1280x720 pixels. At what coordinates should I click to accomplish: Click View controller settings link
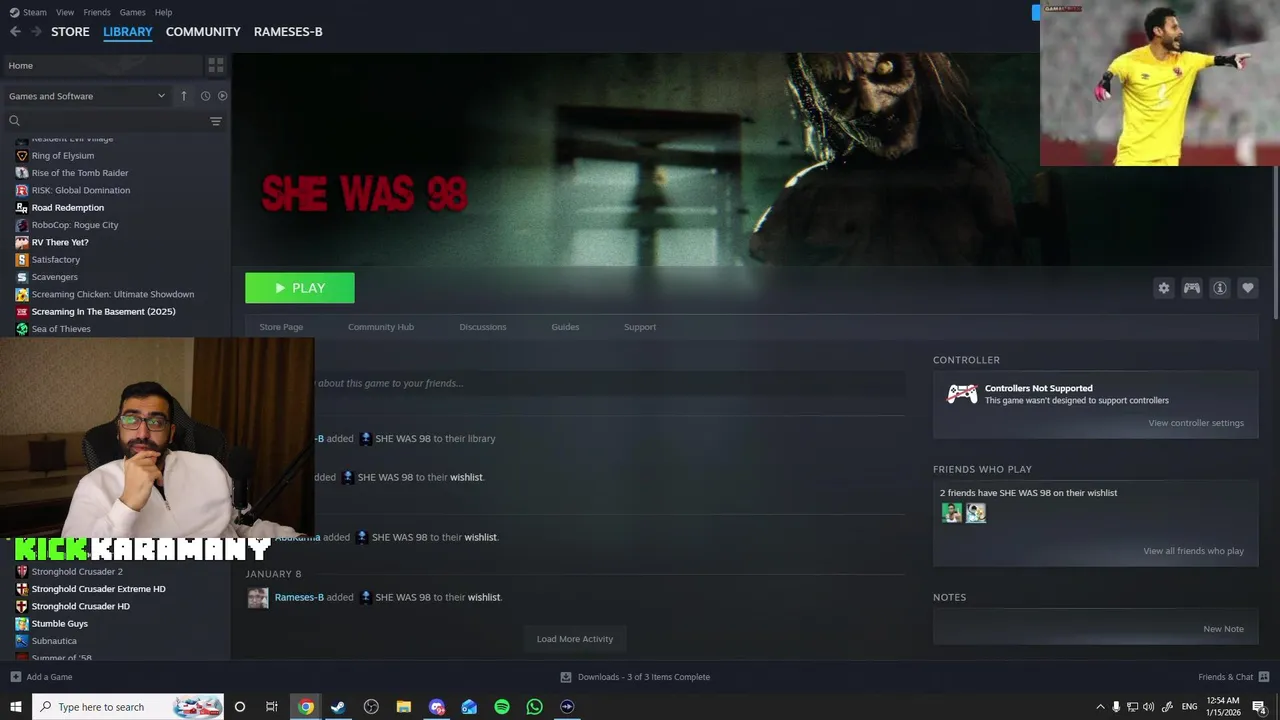pyautogui.click(x=1196, y=423)
